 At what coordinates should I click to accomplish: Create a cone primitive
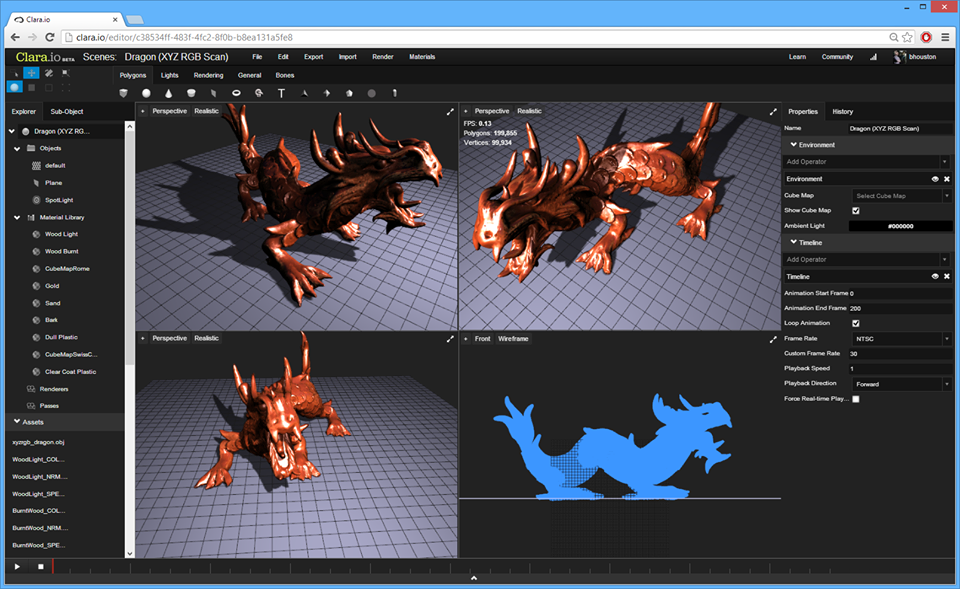168,93
